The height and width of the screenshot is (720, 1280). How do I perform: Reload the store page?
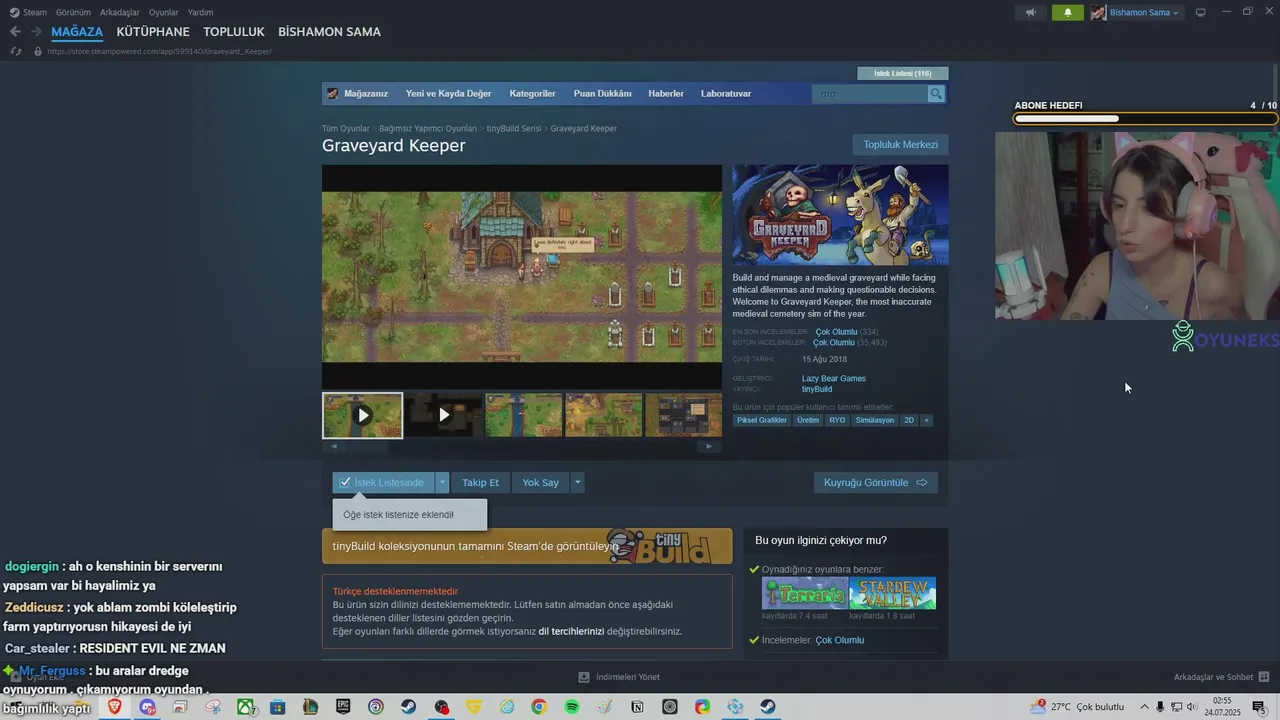16,51
